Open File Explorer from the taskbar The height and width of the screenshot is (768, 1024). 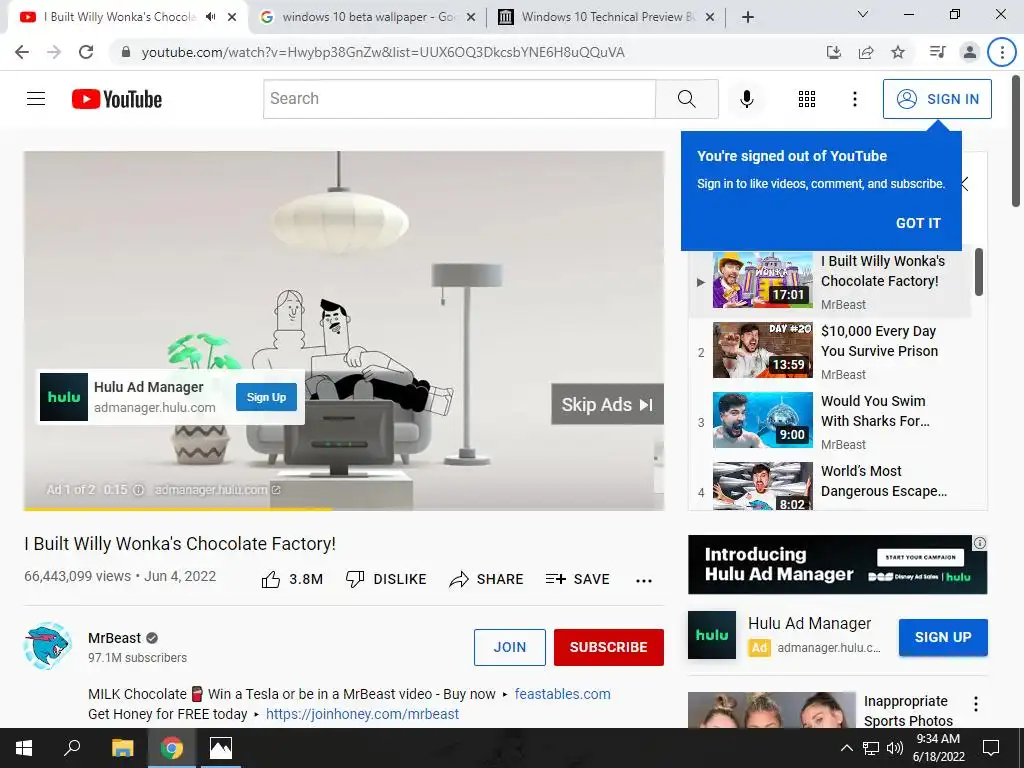122,748
